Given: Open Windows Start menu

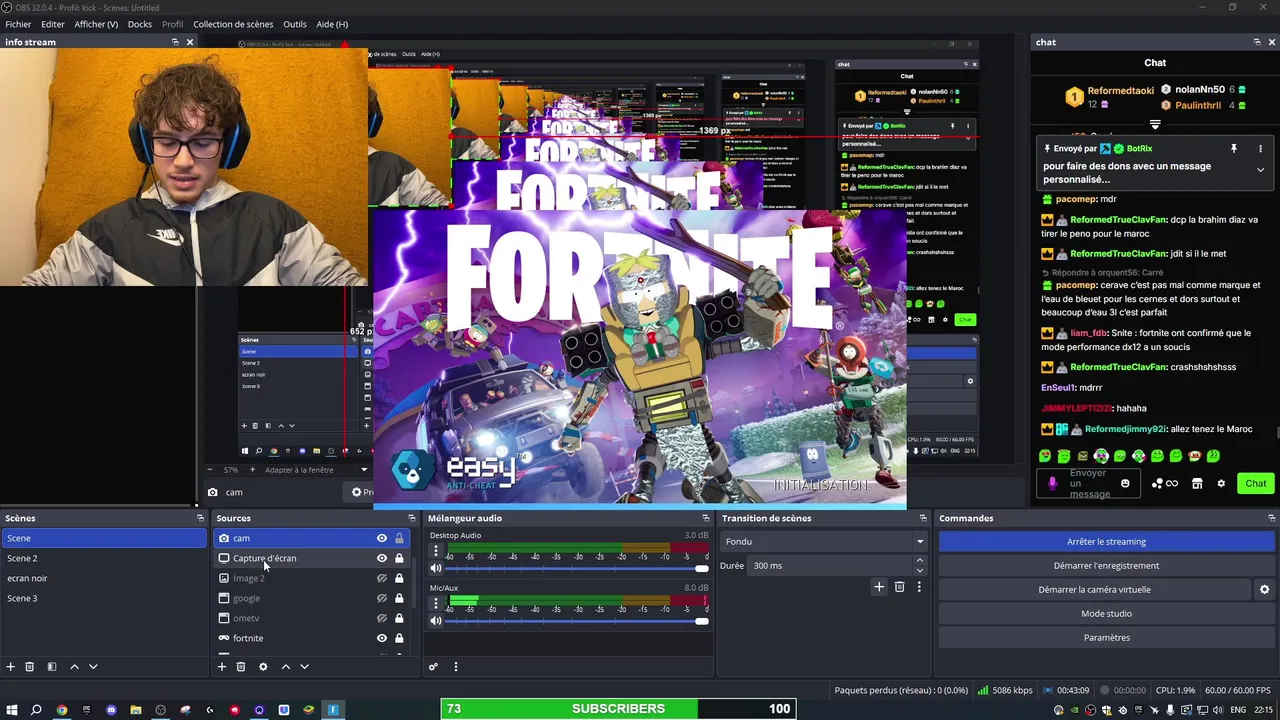Looking at the screenshot, I should click(11, 710).
